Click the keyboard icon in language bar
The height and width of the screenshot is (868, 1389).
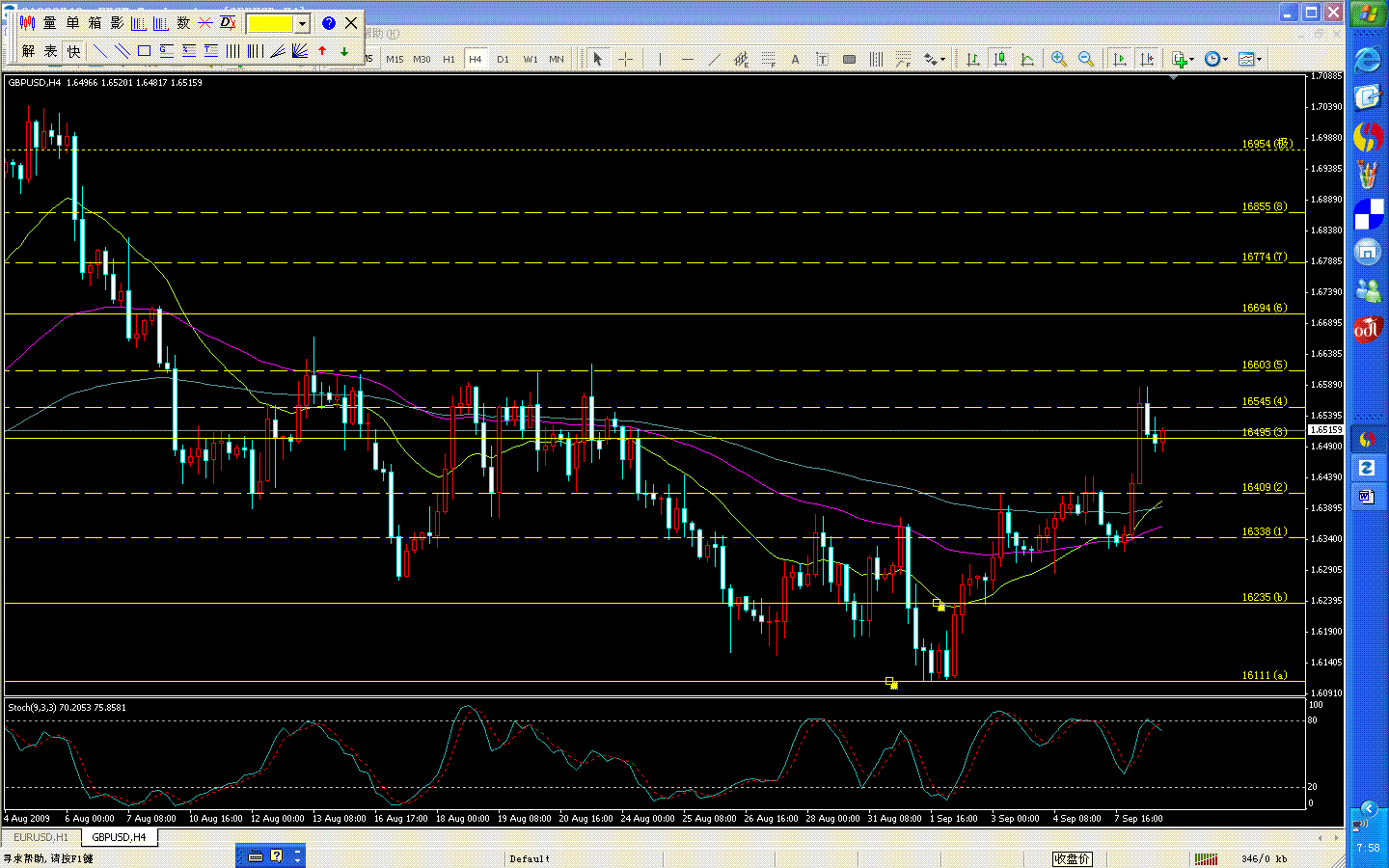point(256,855)
